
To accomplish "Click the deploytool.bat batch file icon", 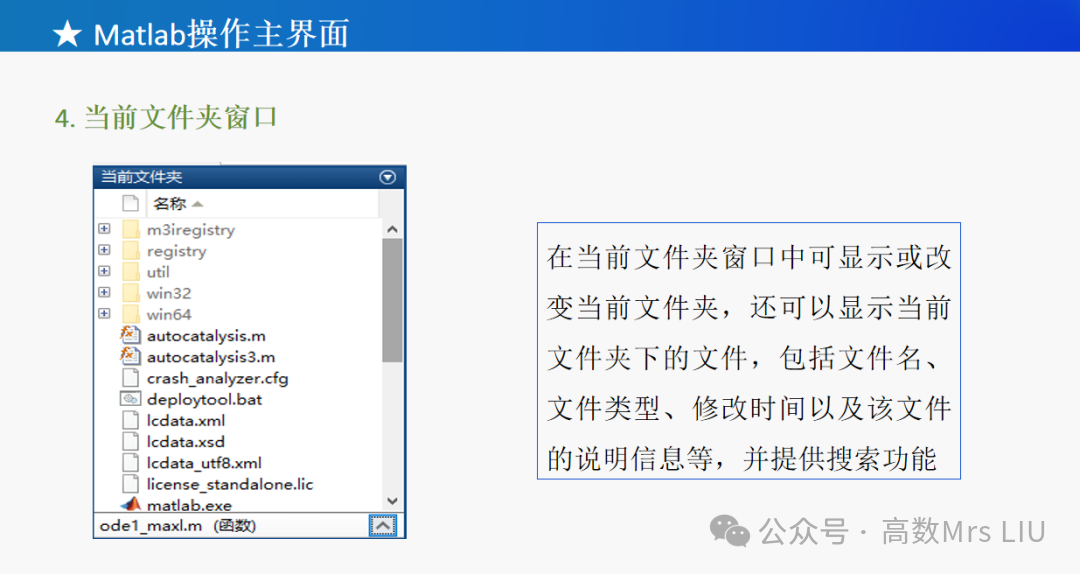I will click(130, 399).
